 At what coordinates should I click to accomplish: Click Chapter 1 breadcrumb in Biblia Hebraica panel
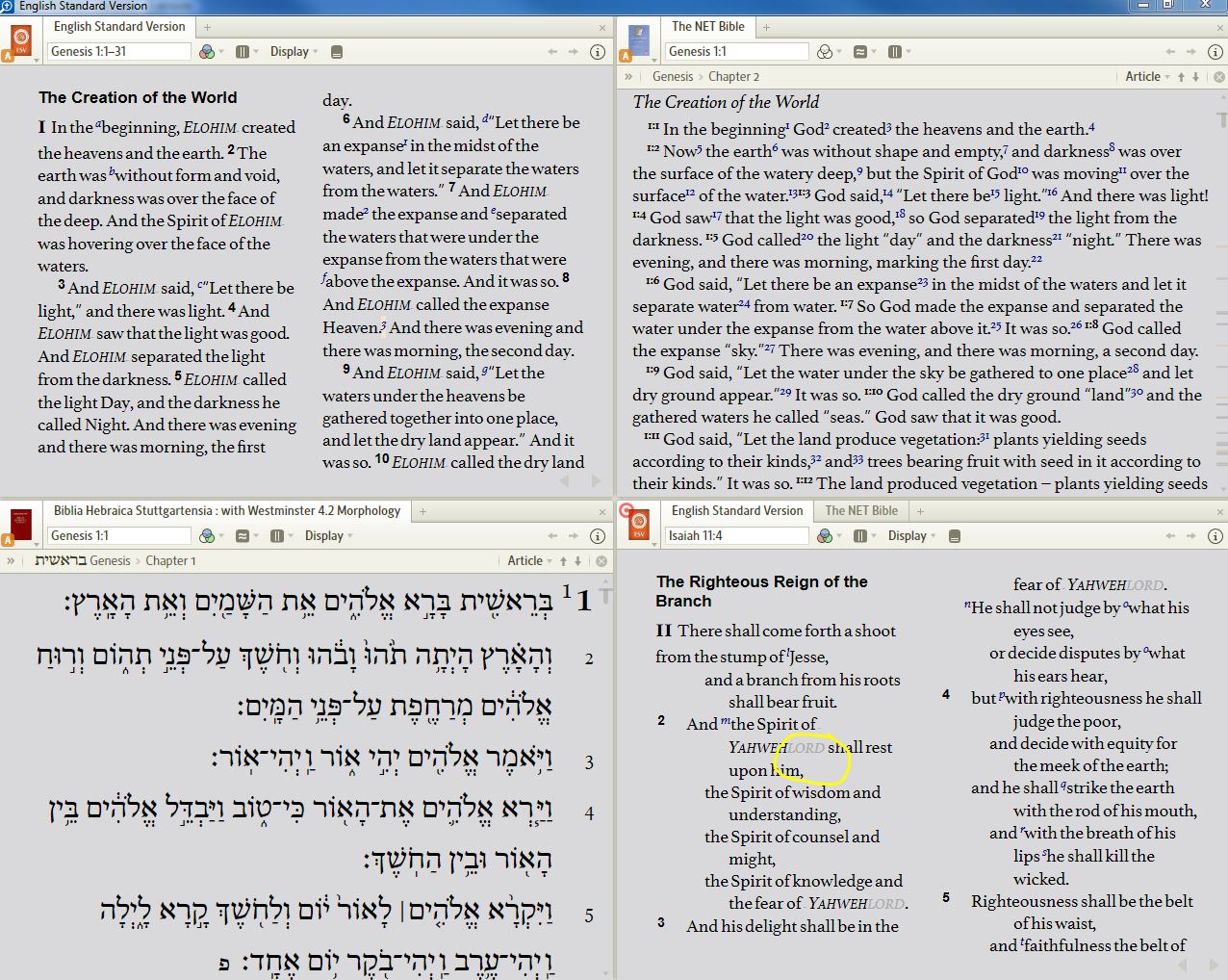point(170,561)
